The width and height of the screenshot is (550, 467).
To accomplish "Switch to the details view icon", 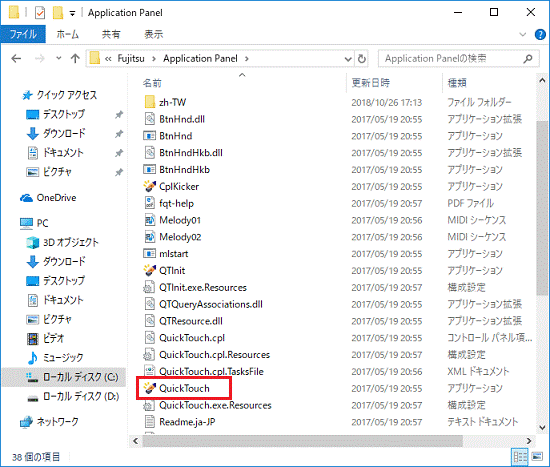I will [x=520, y=457].
